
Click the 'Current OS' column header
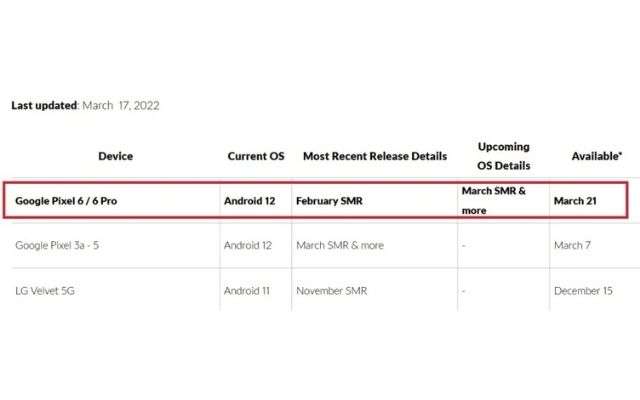pyautogui.click(x=256, y=156)
